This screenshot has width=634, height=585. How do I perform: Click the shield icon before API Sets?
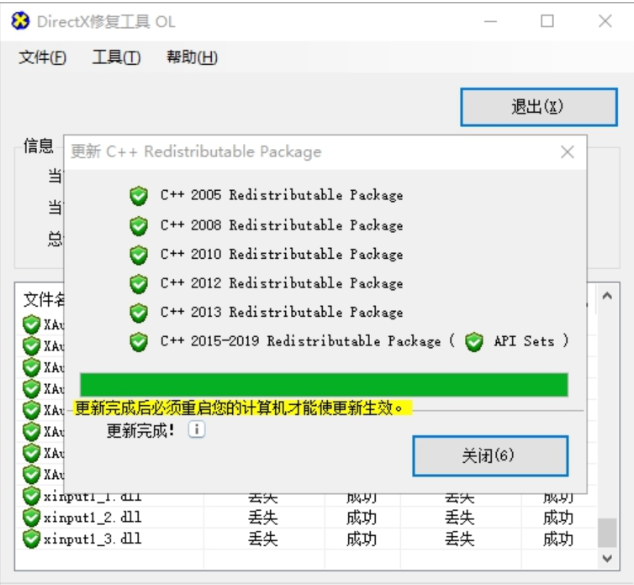(474, 342)
